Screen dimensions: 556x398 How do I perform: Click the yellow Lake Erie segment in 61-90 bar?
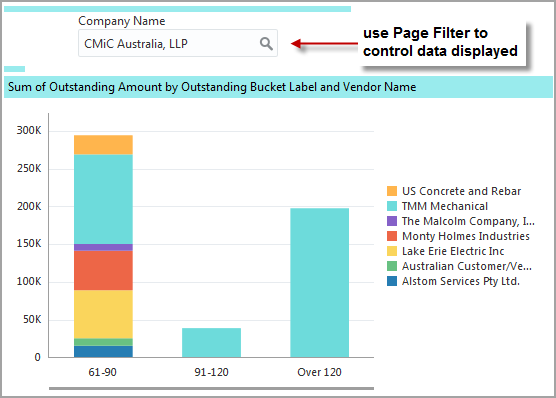point(103,314)
